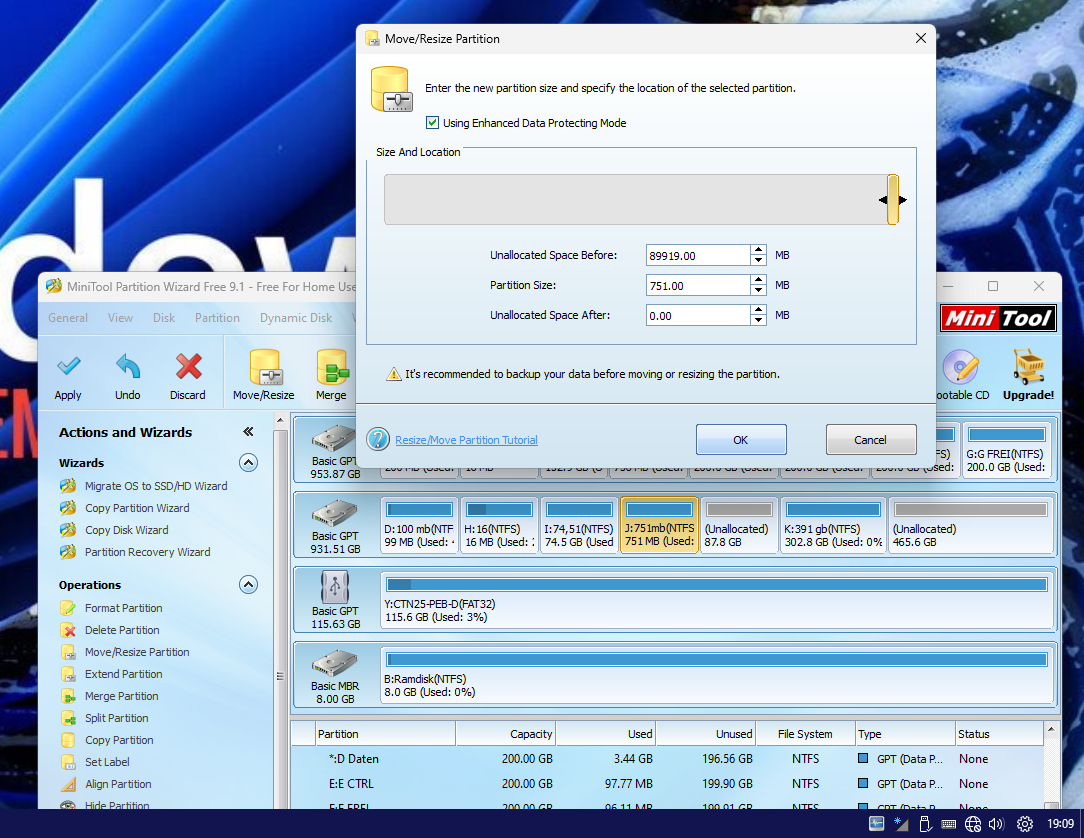Image resolution: width=1084 pixels, height=838 pixels.
Task: Click the Unallocated Space Before field
Action: [698, 256]
